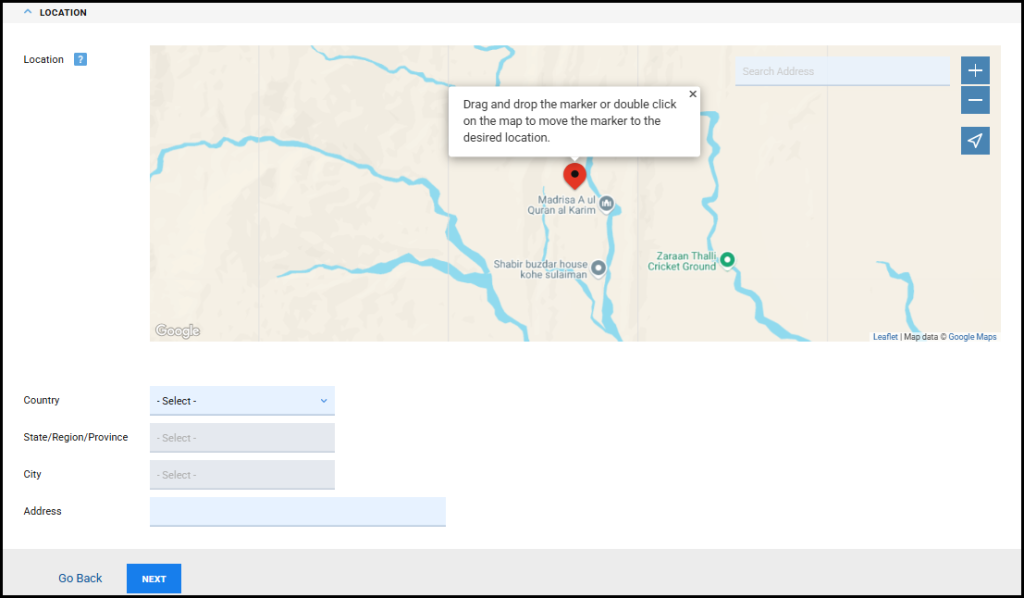Click the Zaraan Thall Cricket Ground marker
1024x598 pixels.
tap(726, 259)
